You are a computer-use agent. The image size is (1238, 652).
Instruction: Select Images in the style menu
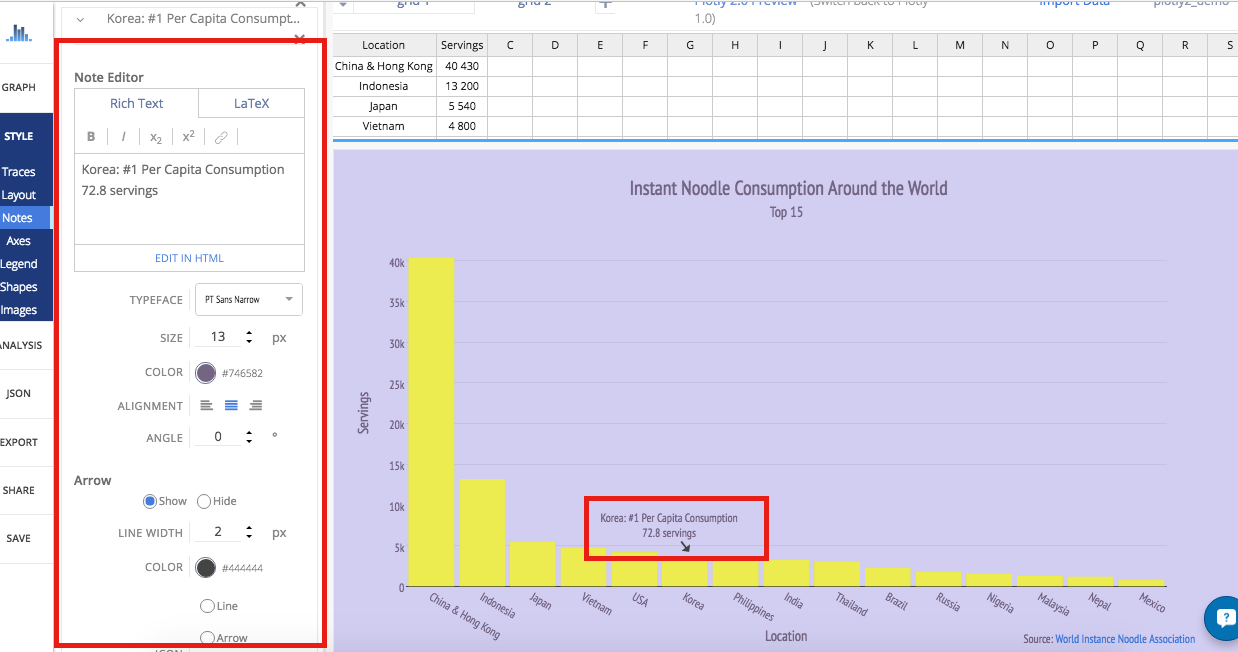pyautogui.click(x=19, y=310)
